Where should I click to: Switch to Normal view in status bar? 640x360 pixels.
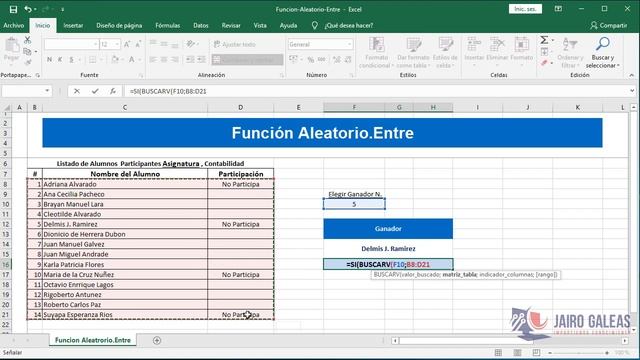pyautogui.click(x=498, y=352)
